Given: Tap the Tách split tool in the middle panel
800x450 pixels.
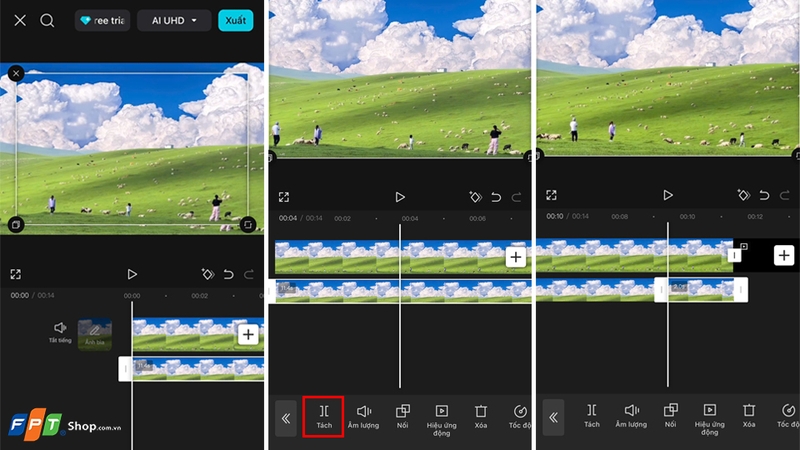Looking at the screenshot, I should pos(323,417).
